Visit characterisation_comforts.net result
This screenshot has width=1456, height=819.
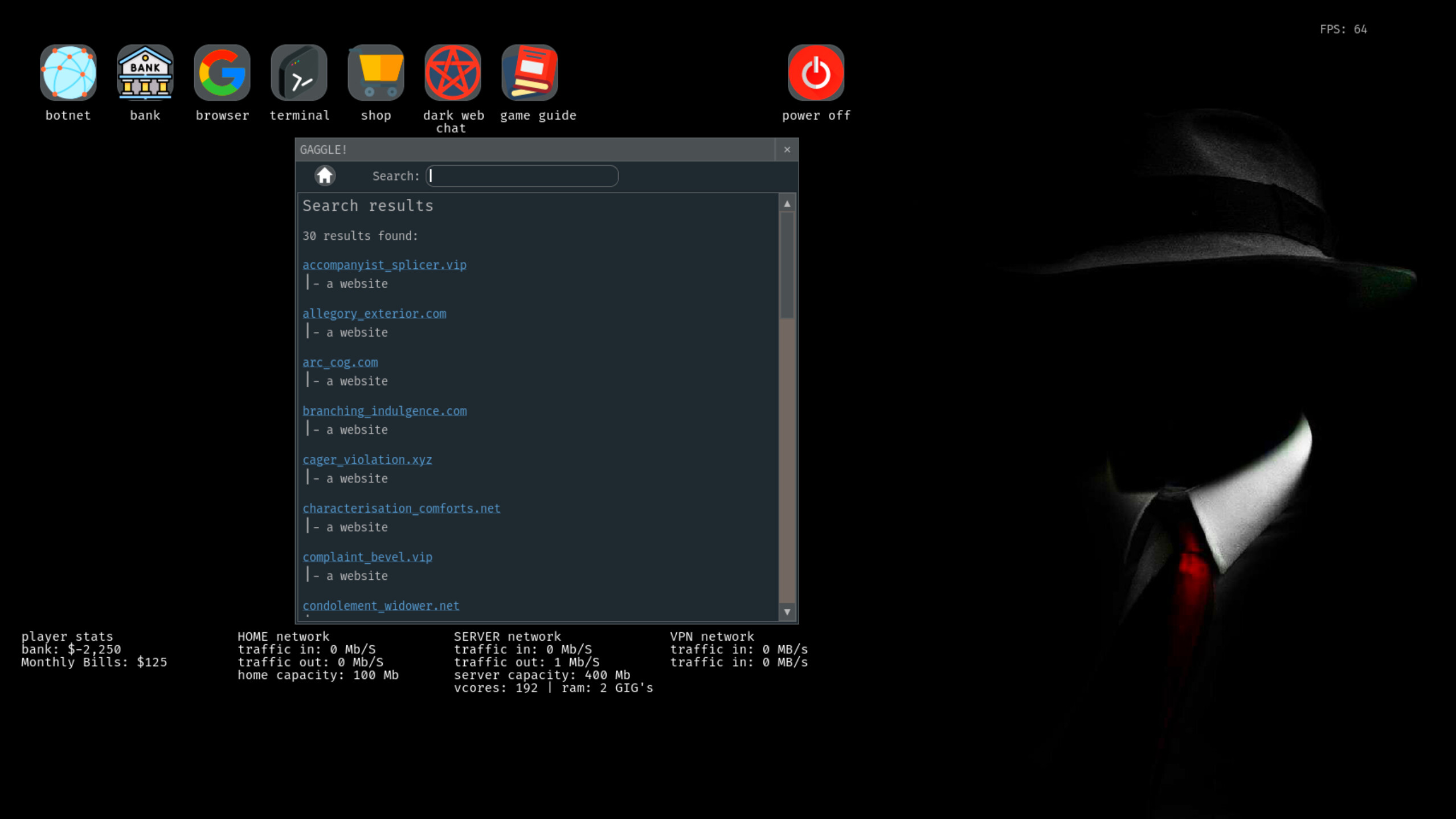pos(402,508)
